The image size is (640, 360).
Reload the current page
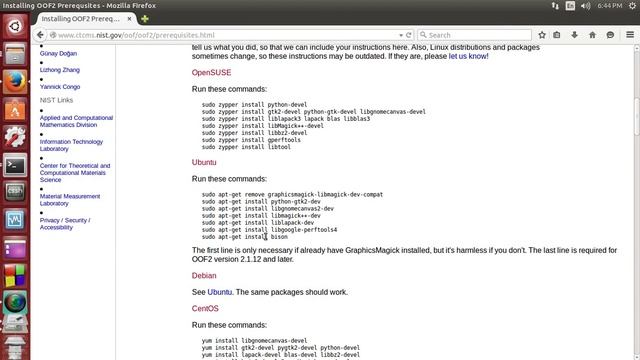[408, 35]
